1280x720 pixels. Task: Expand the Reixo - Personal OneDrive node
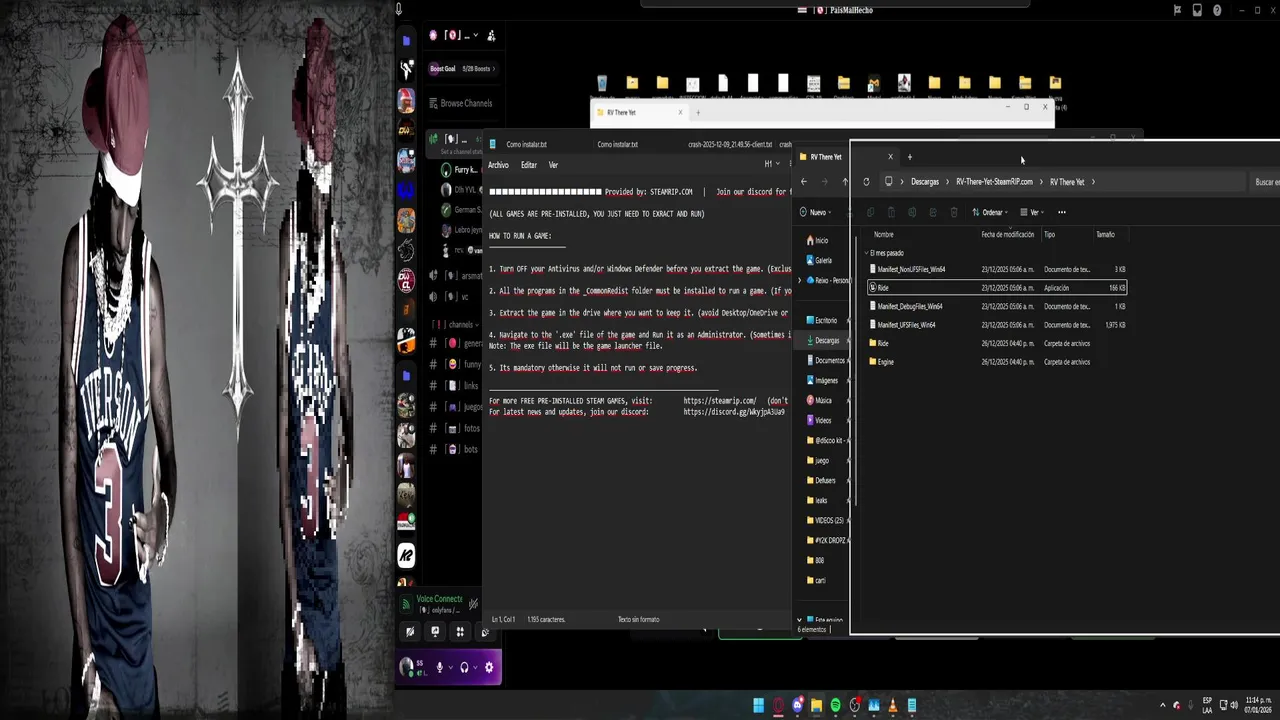pos(800,280)
